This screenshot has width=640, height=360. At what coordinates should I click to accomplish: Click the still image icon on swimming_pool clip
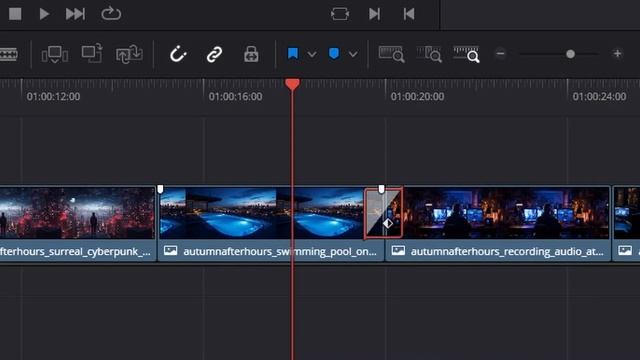point(171,251)
